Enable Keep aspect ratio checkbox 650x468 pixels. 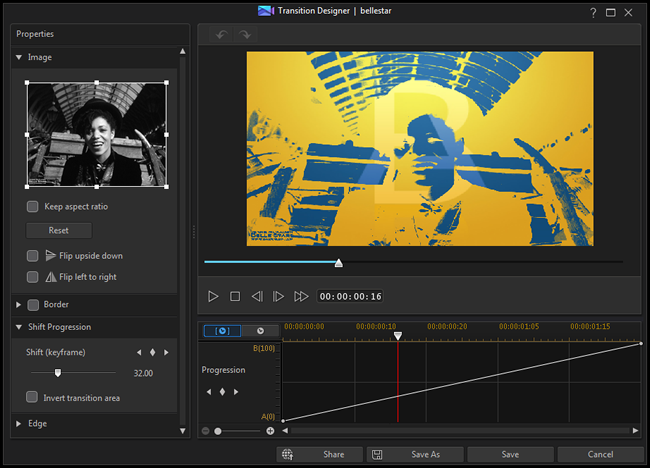33,206
